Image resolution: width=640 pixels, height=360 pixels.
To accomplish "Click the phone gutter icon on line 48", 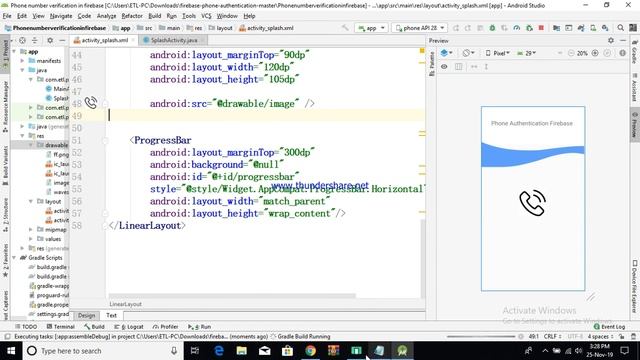I will [x=91, y=102].
